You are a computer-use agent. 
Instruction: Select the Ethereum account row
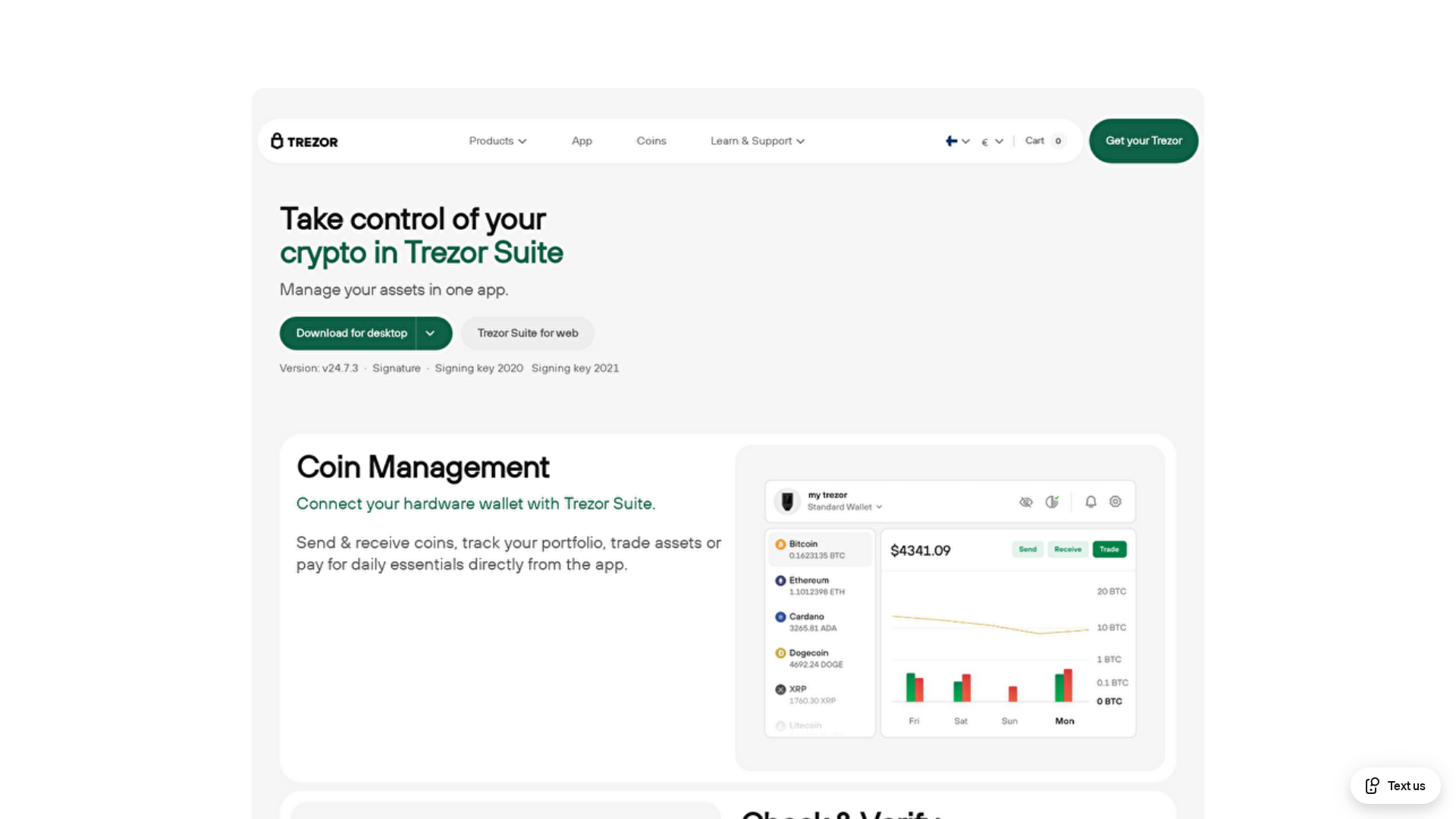pyautogui.click(x=820, y=585)
